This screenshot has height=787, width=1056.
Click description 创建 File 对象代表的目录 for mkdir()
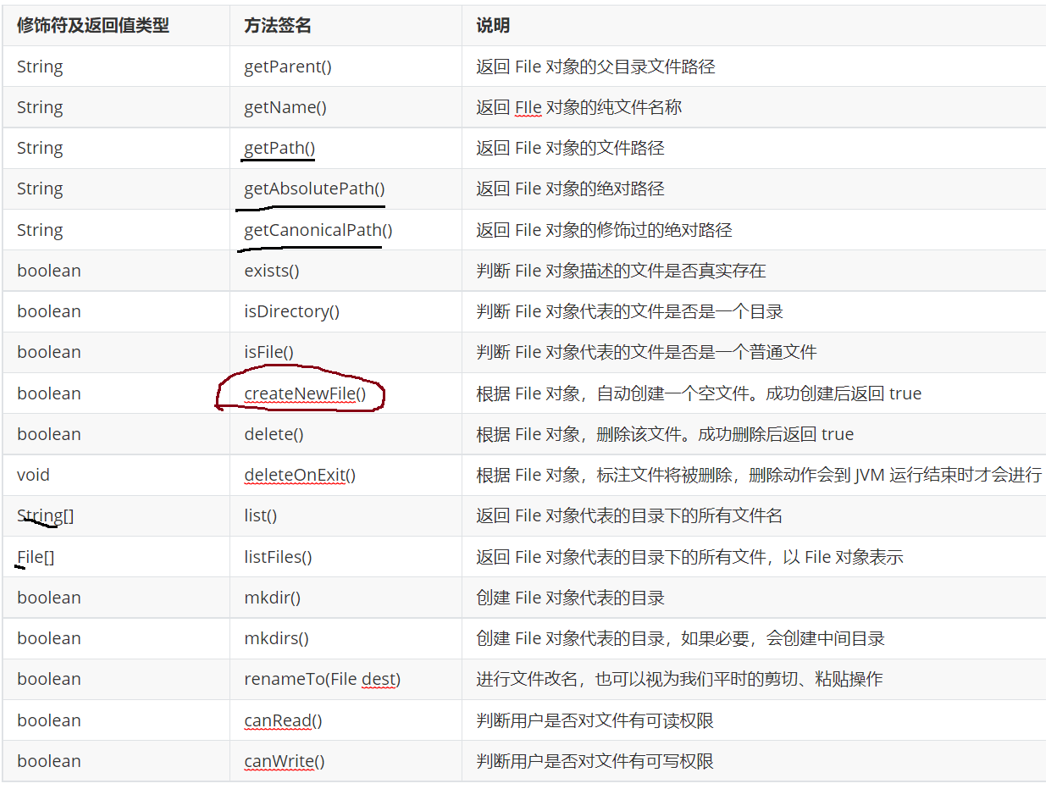570,598
